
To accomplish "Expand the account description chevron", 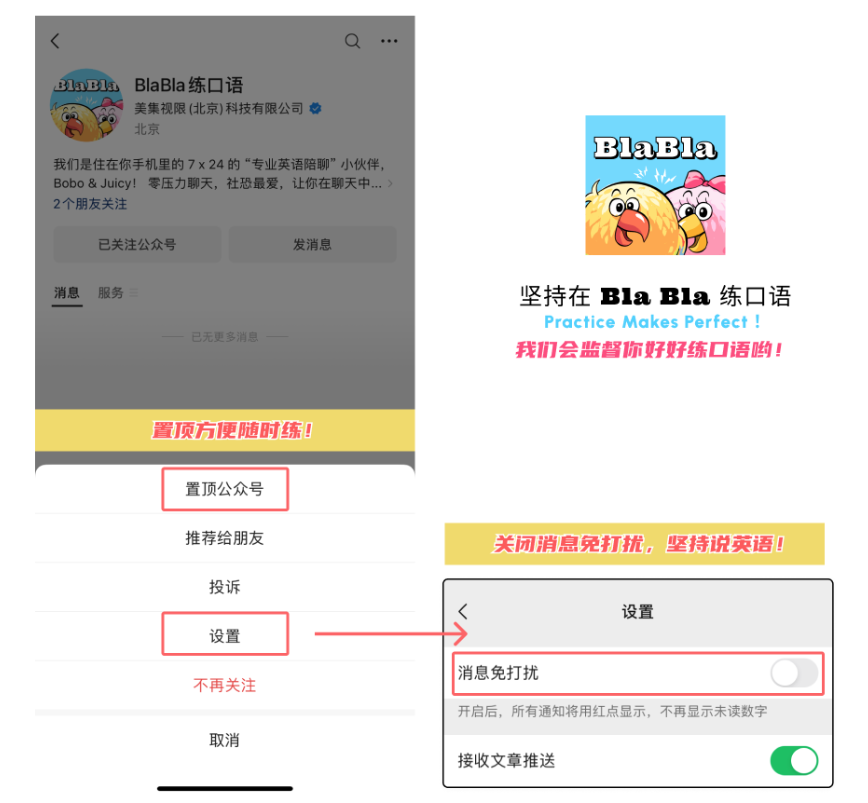I will [x=391, y=183].
